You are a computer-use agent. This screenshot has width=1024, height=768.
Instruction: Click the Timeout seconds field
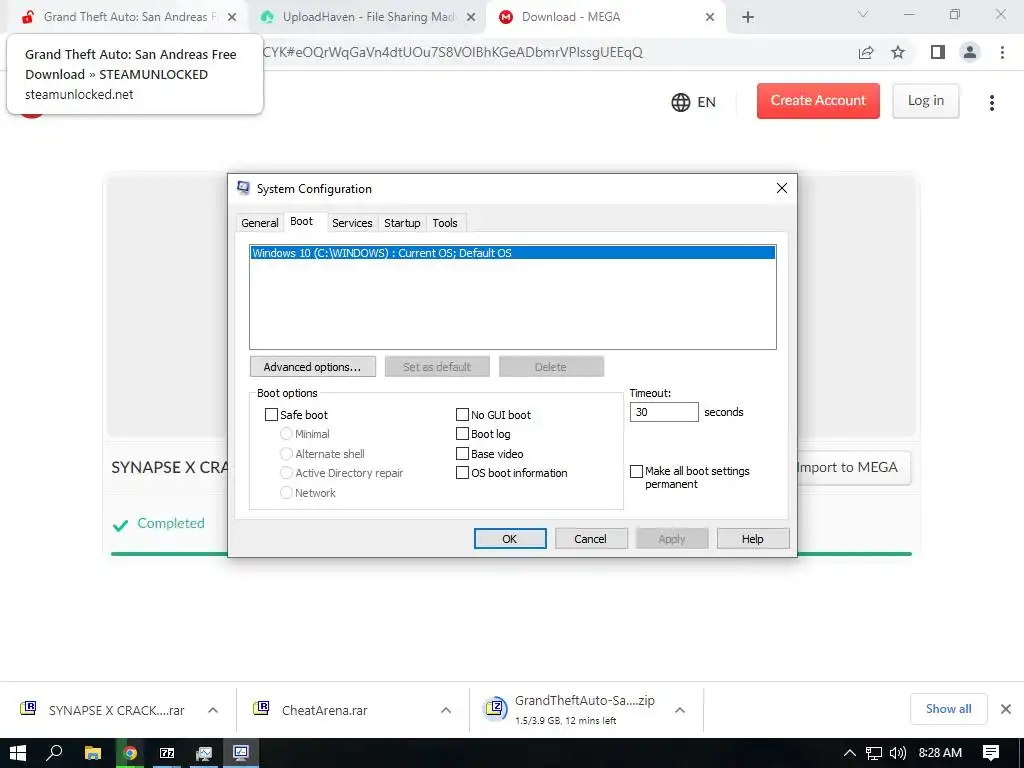point(664,412)
